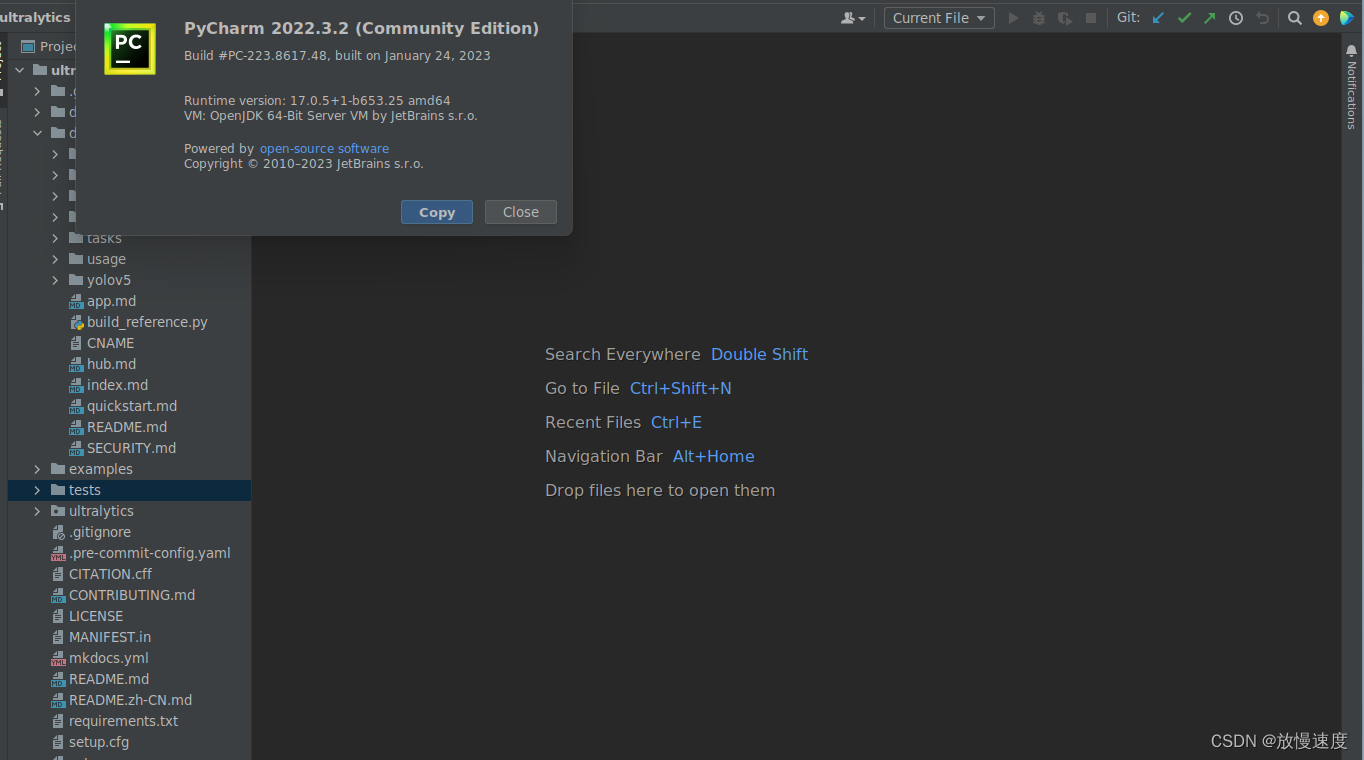Viewport: 1364px width, 760px height.
Task: Expand the usage folder
Action: 56,259
